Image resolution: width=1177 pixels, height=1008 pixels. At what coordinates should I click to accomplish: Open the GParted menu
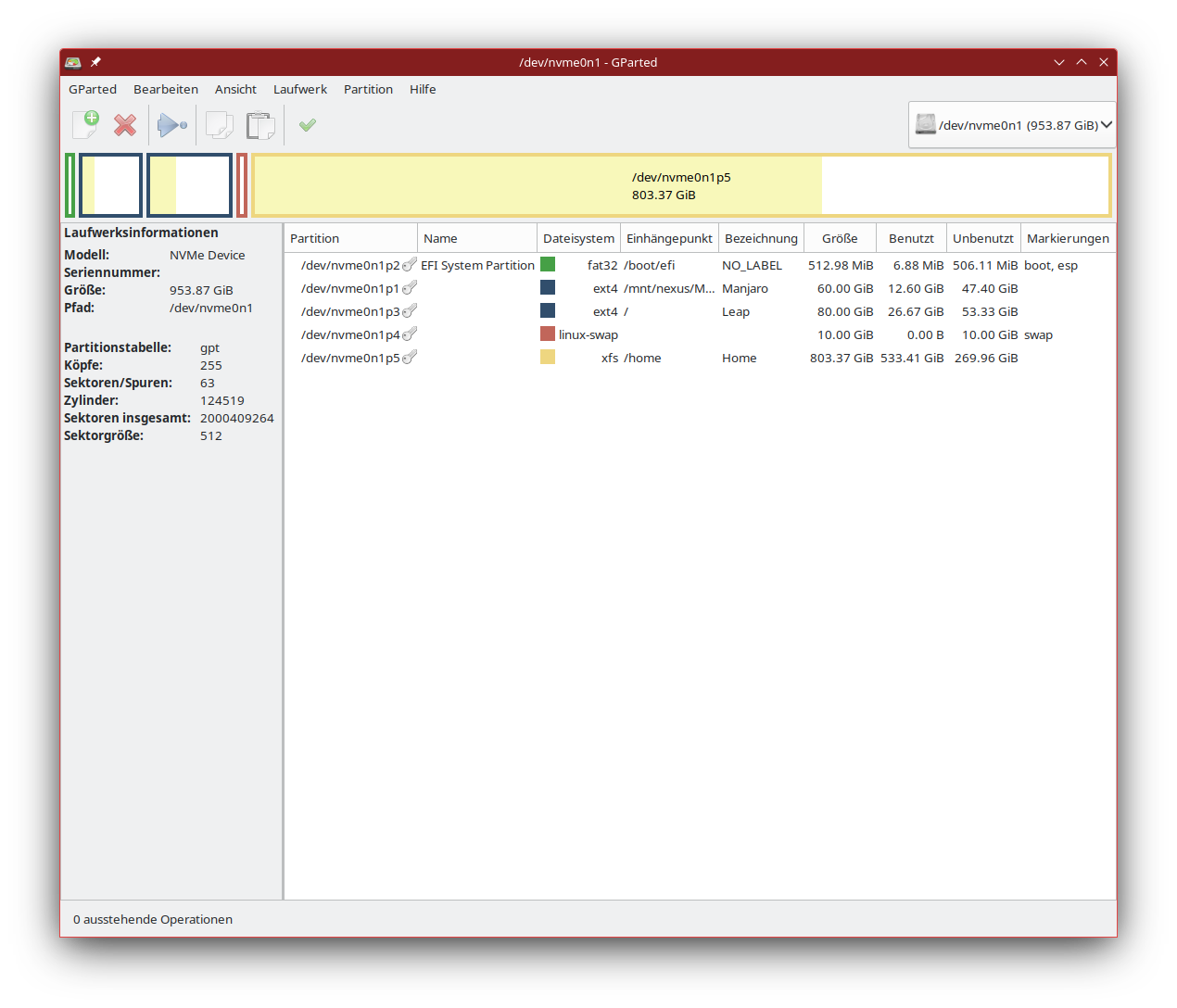click(x=93, y=89)
